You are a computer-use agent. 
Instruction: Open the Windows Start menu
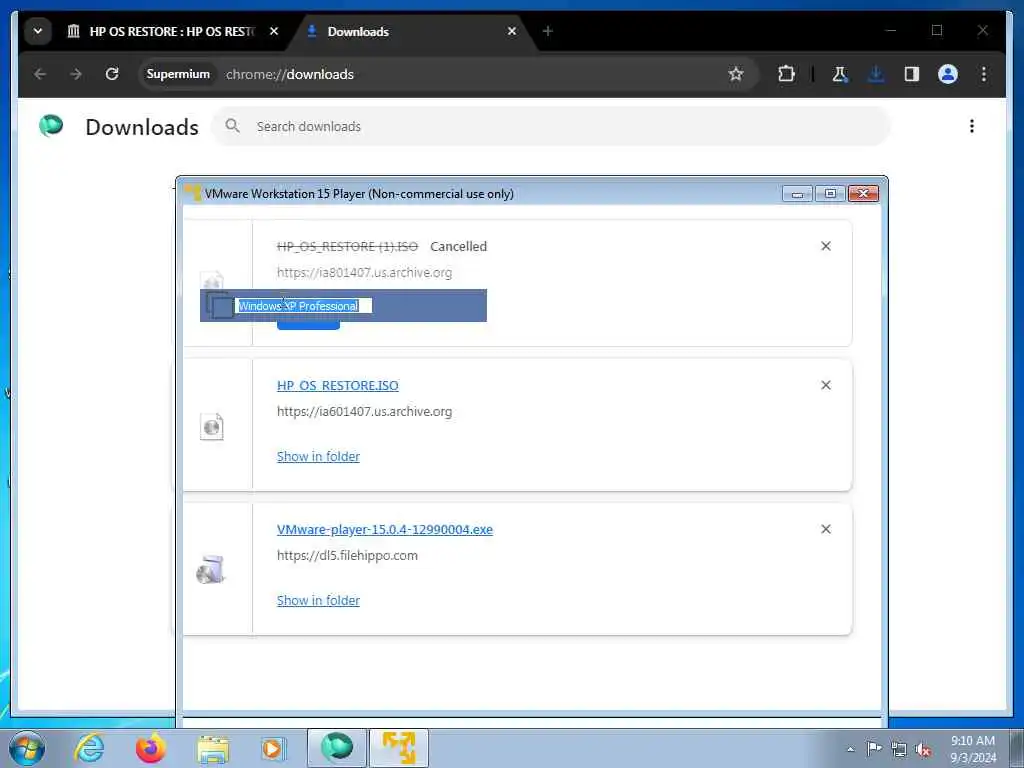pyautogui.click(x=27, y=748)
